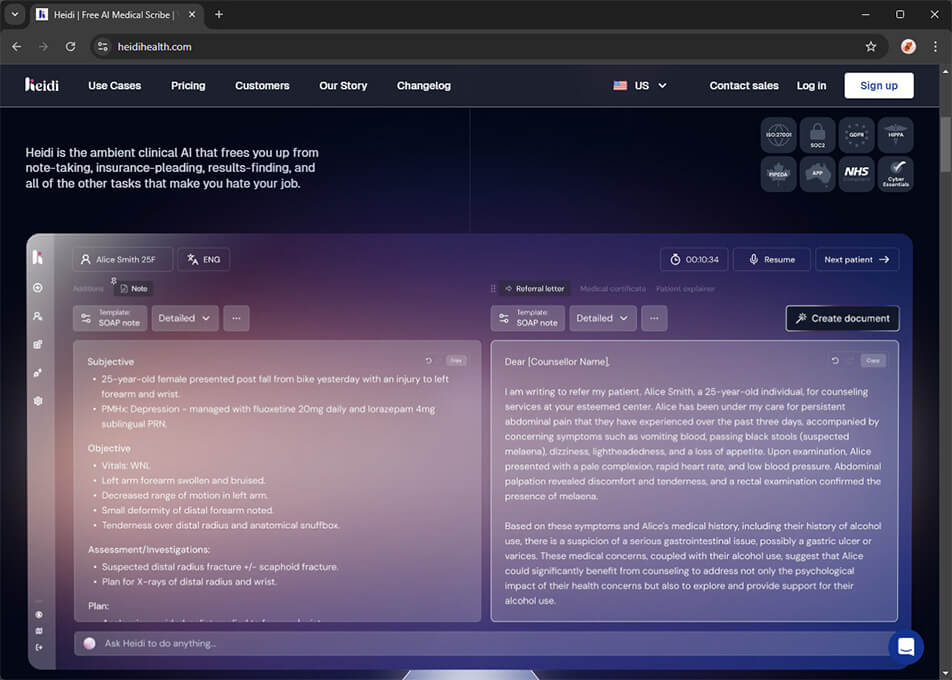
Task: Click the Copy button in the referral letter panel
Action: 873,361
